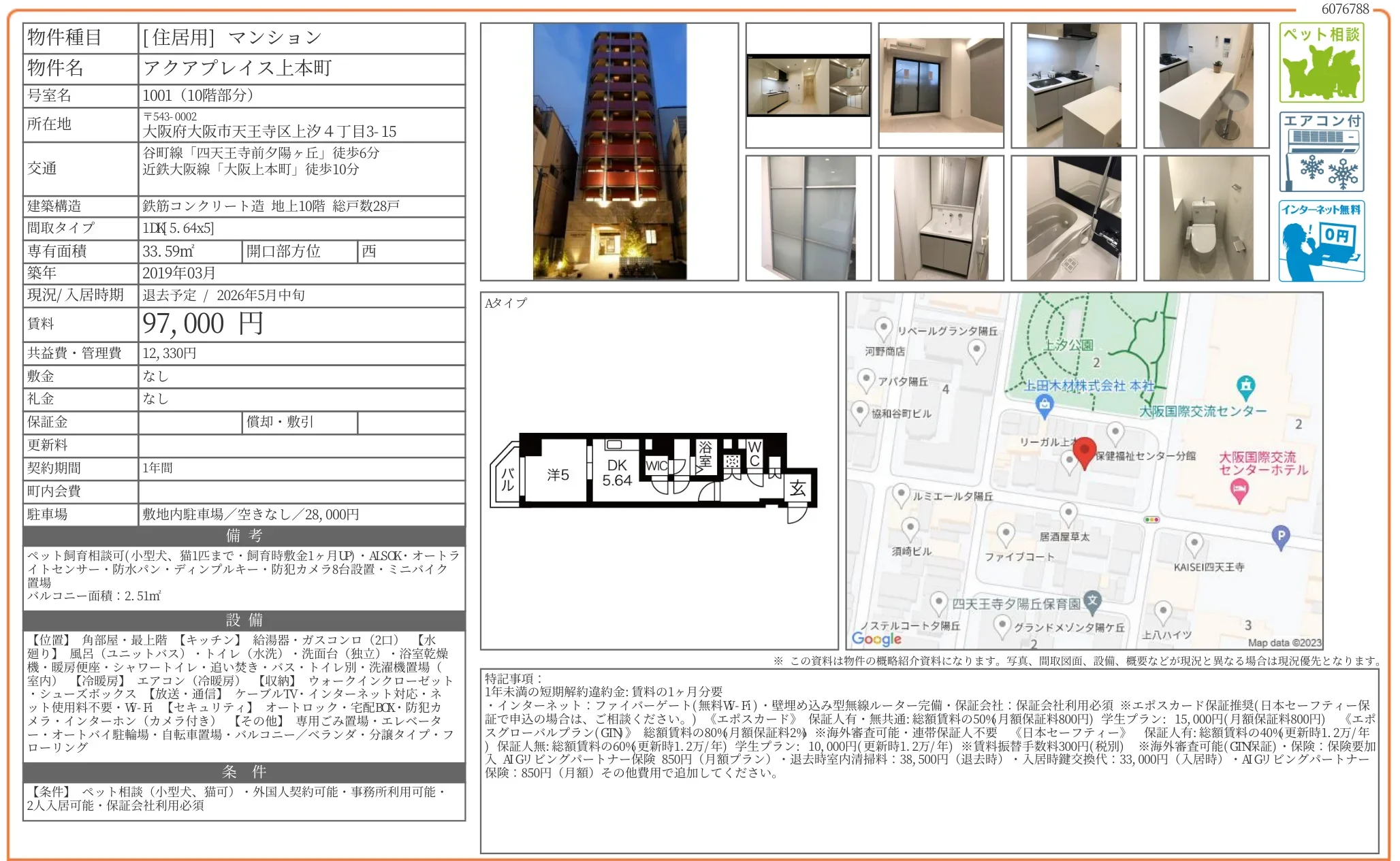Click the marker pin near 河野商店
The image size is (1400, 861).
883,328
